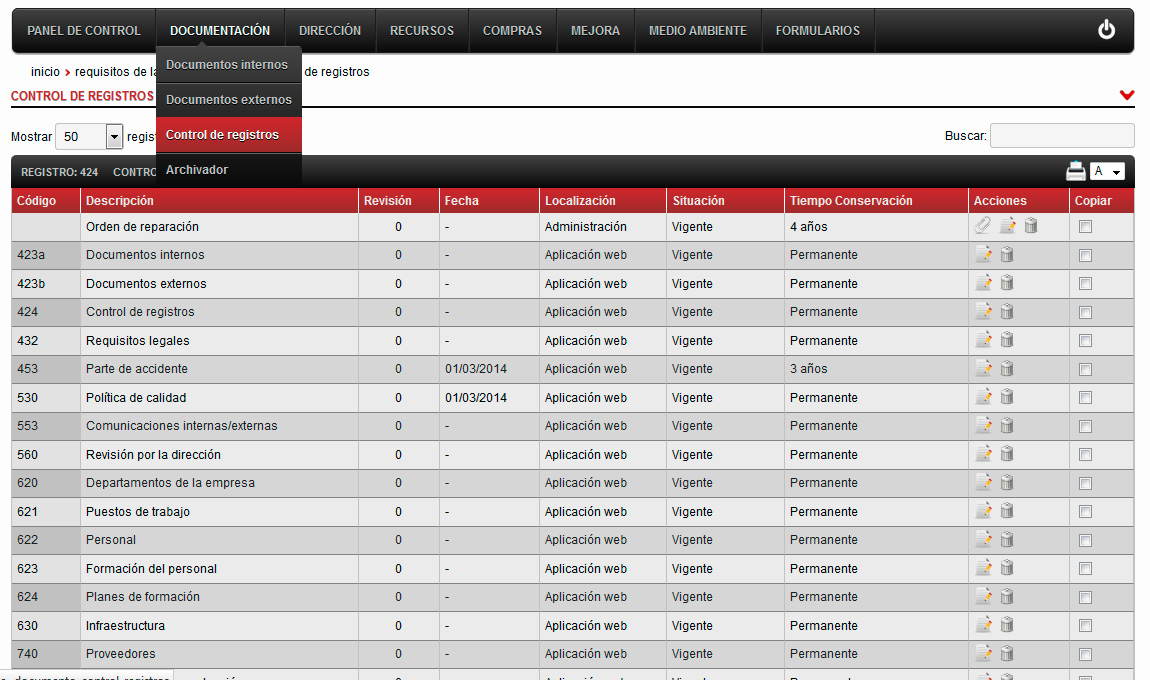Choose Documentos externos from dropdown menu

point(229,100)
